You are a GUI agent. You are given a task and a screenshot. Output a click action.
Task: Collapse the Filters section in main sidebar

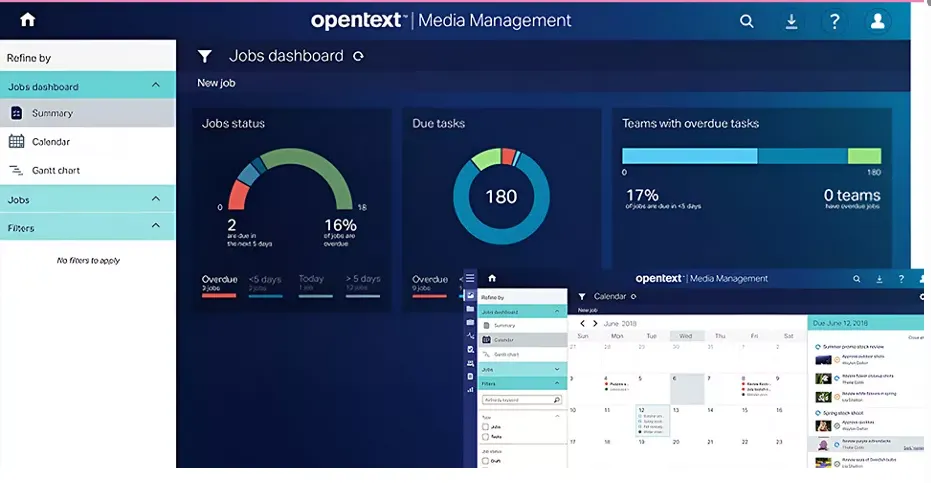point(156,225)
